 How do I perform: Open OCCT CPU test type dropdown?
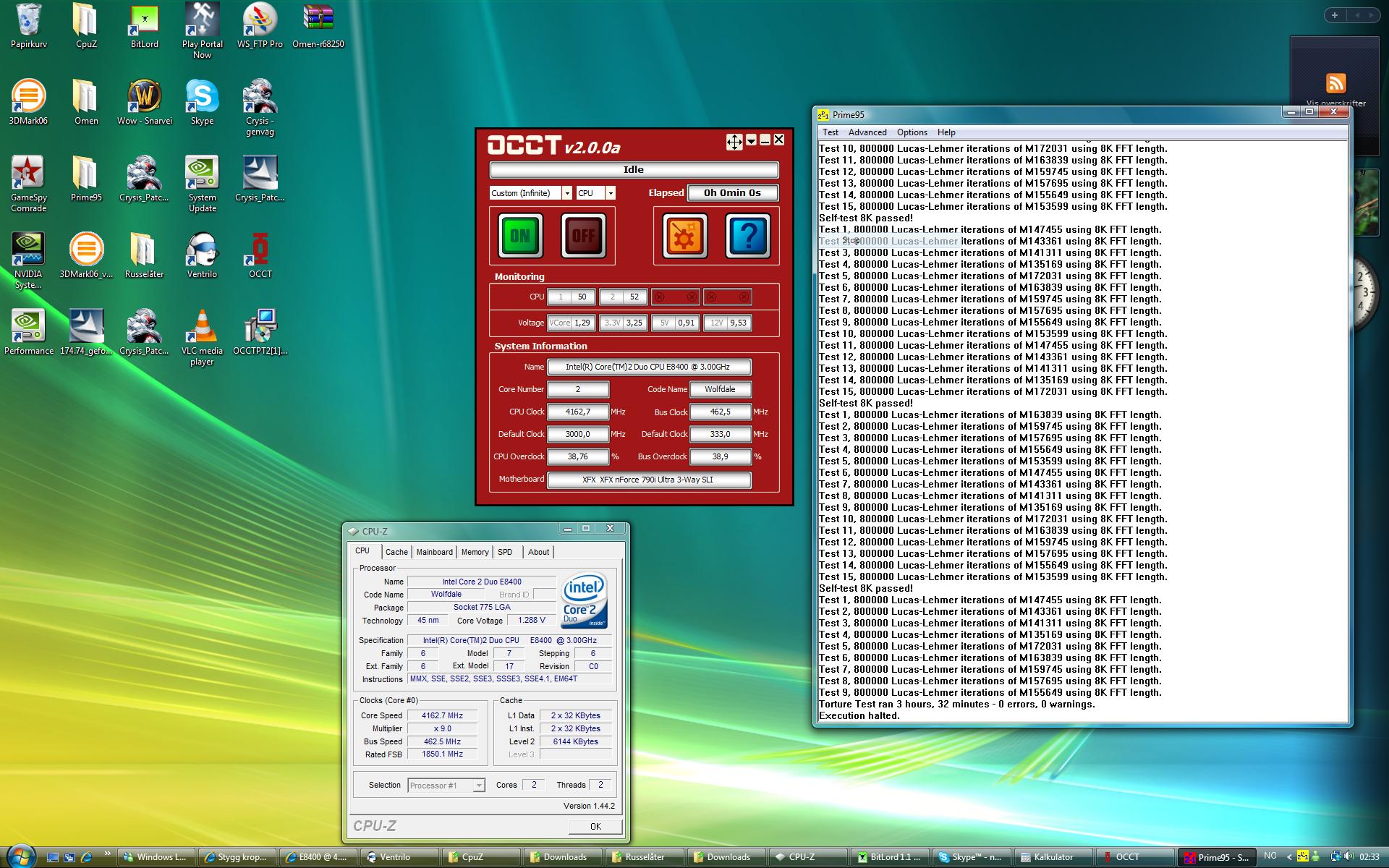(x=596, y=193)
